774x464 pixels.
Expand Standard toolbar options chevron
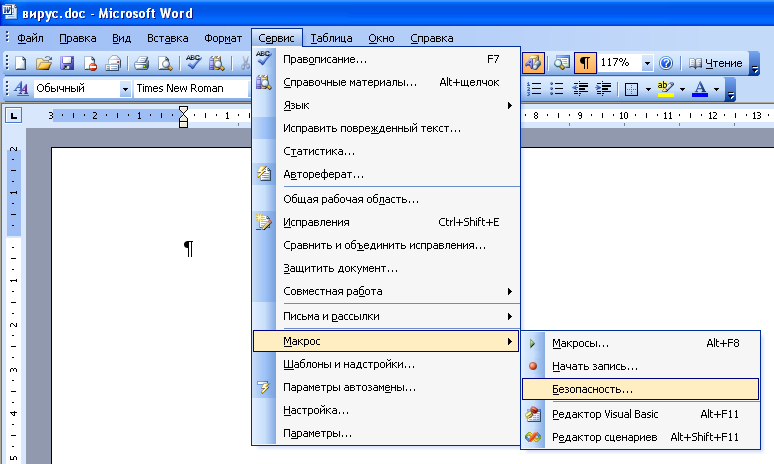tap(754, 63)
